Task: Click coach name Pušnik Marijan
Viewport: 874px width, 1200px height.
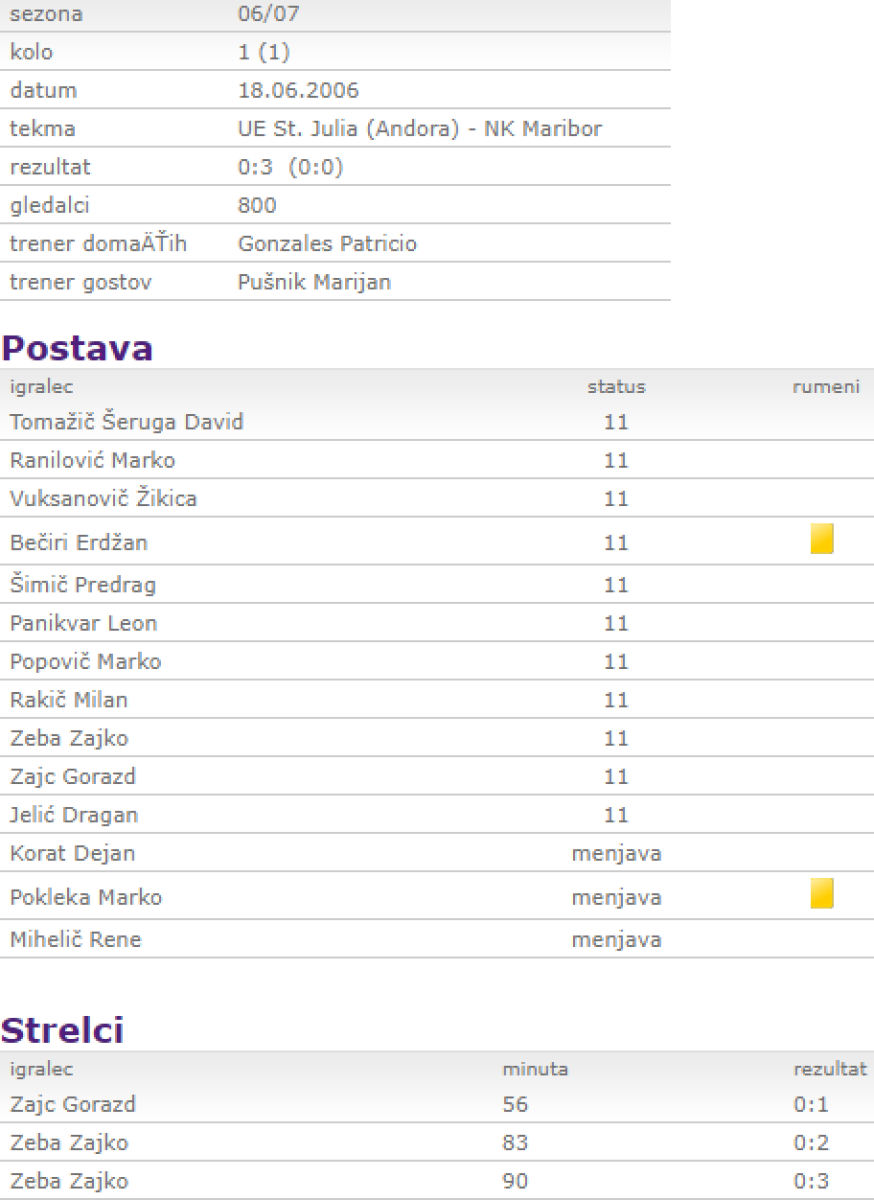Action: coord(315,283)
